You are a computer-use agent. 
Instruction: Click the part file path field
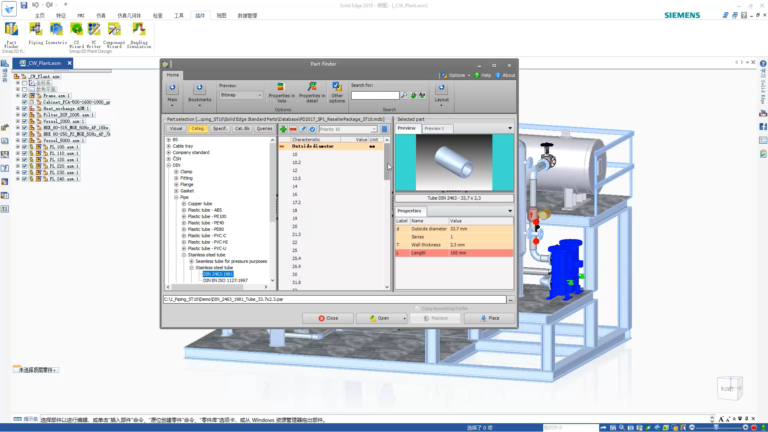pos(335,299)
